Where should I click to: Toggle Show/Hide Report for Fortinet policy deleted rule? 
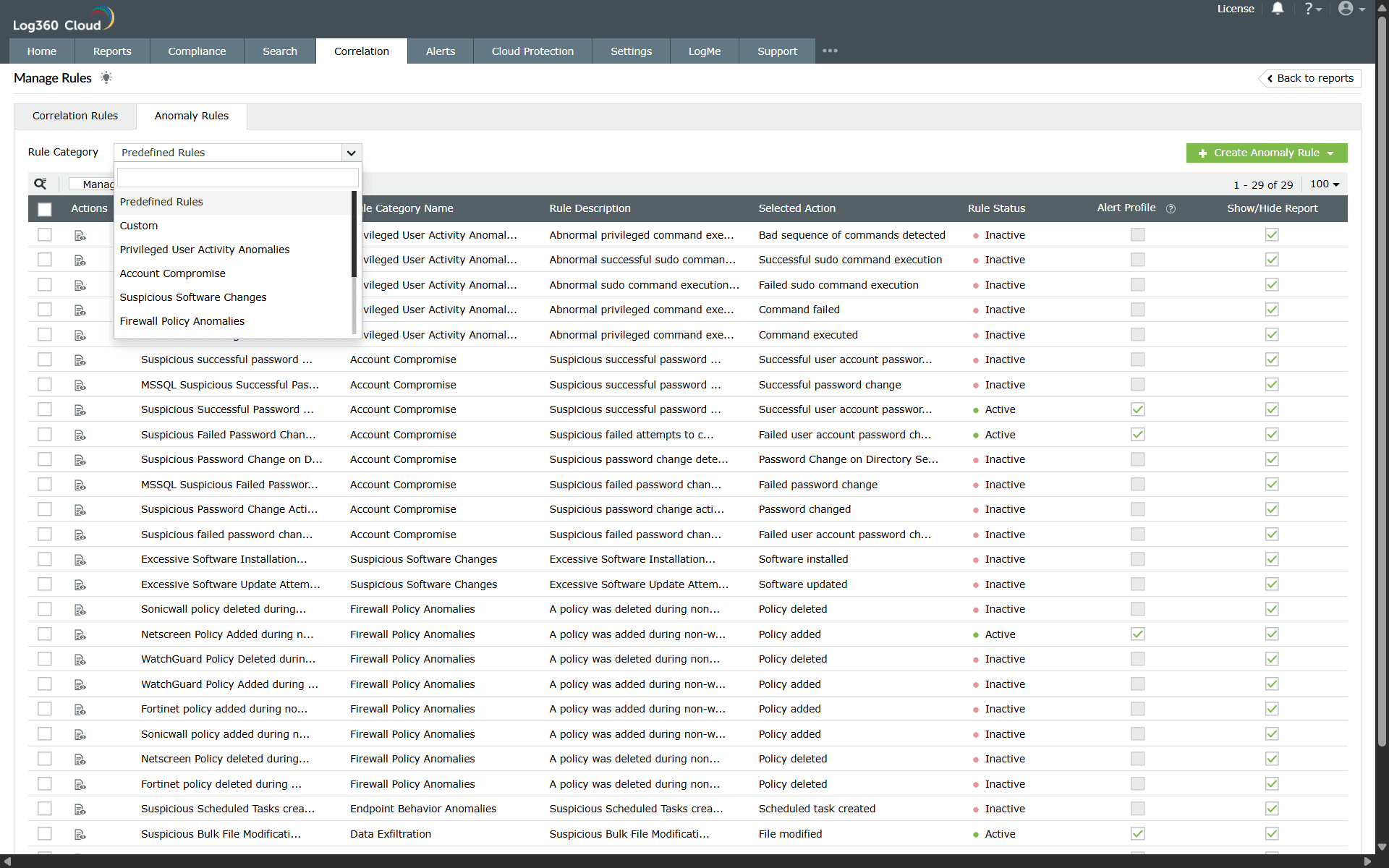(1272, 784)
